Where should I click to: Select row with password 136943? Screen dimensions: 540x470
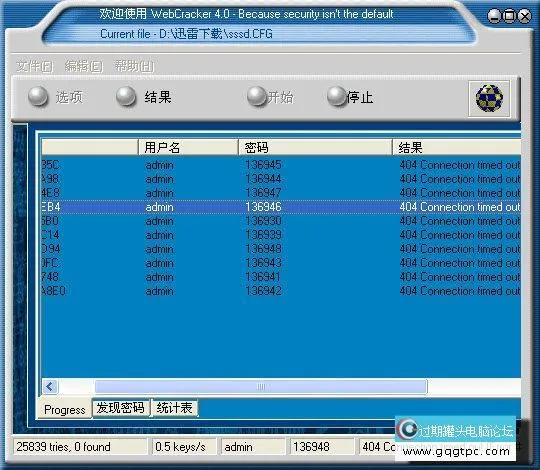coord(281,263)
